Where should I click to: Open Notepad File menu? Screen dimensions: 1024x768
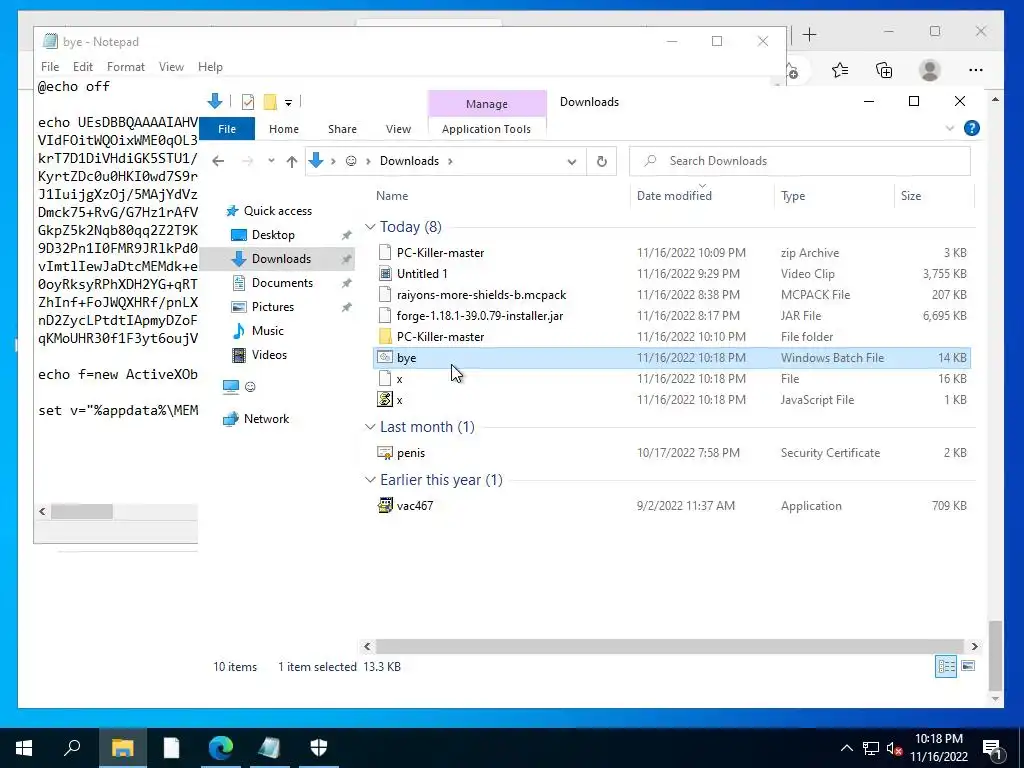pos(50,67)
